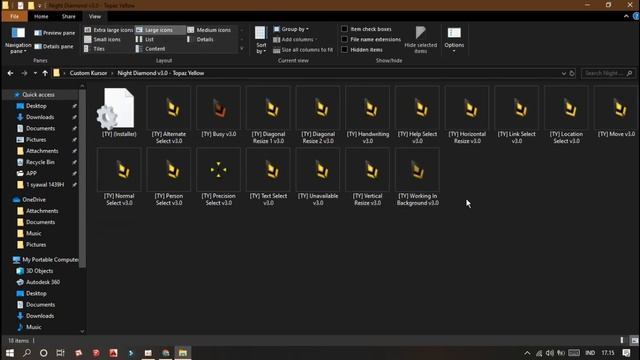This screenshot has width=640, height=360.
Task: Open recent locations dropdown arrow
Action: [x=35, y=73]
